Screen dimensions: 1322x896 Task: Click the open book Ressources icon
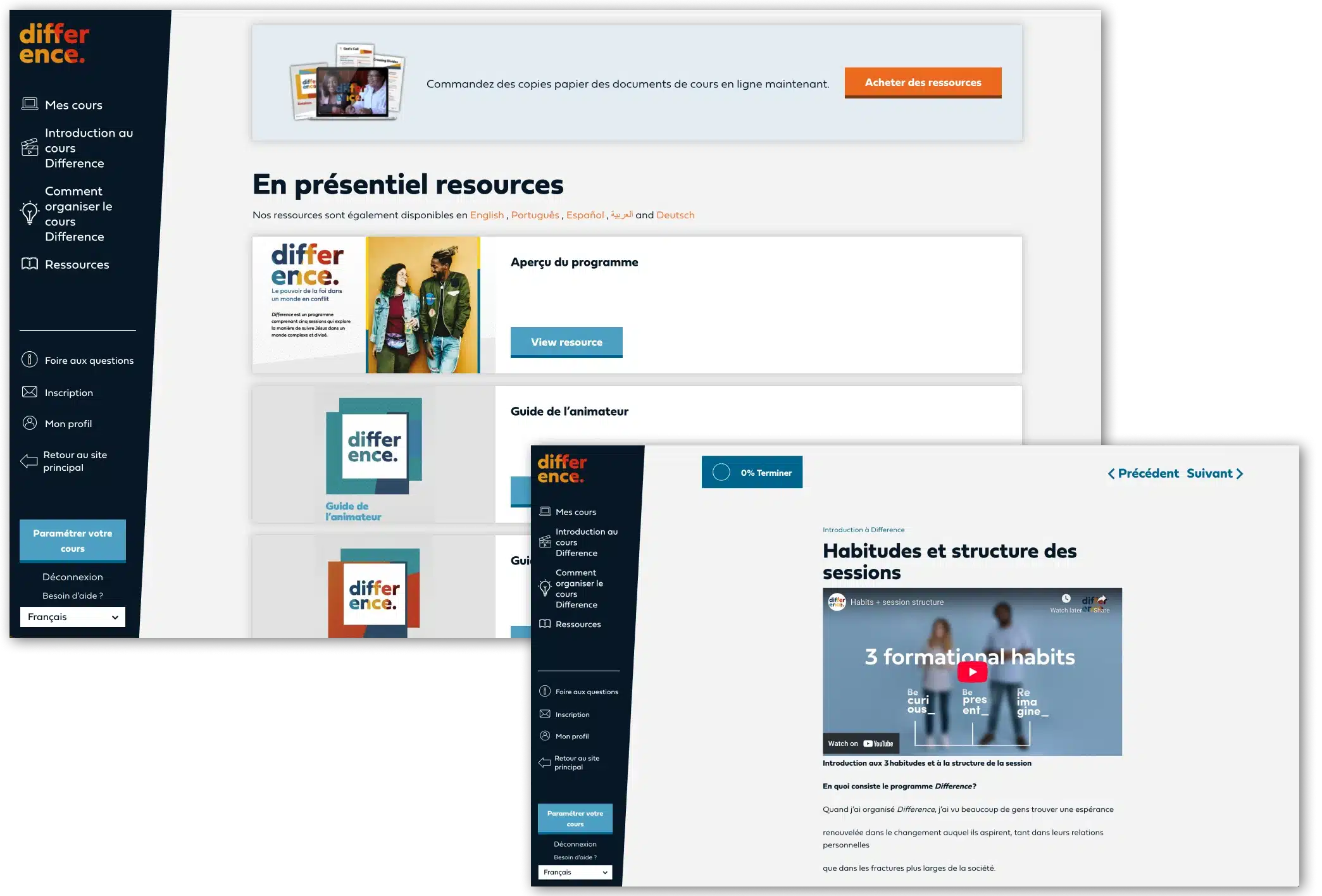click(30, 264)
